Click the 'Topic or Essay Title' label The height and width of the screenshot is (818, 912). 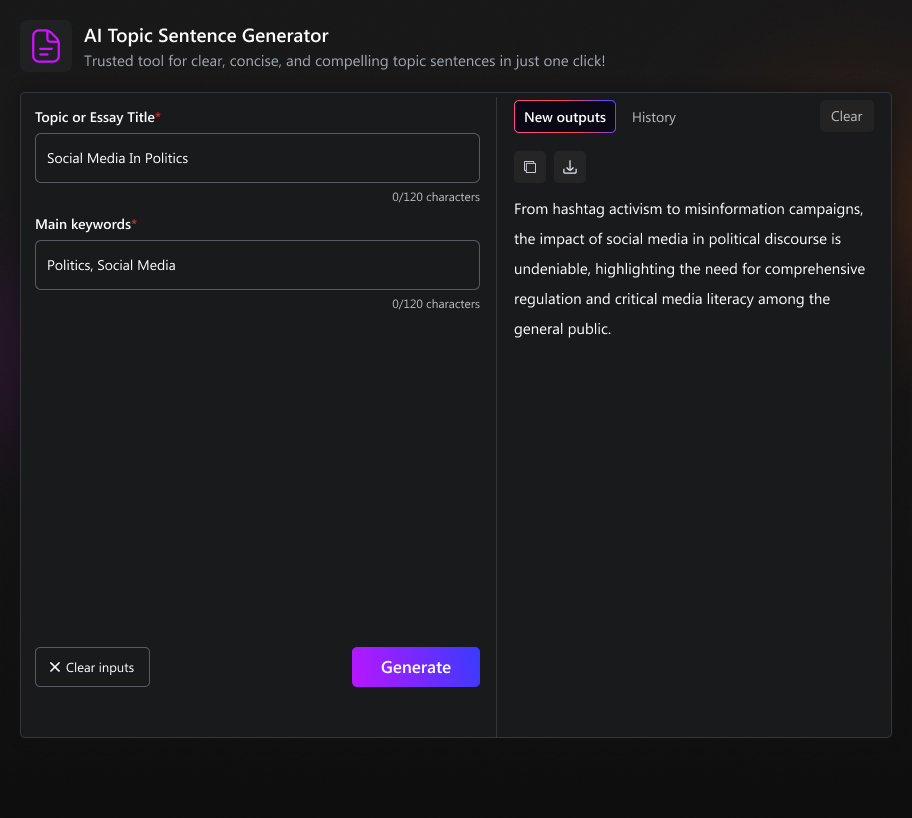[94, 117]
